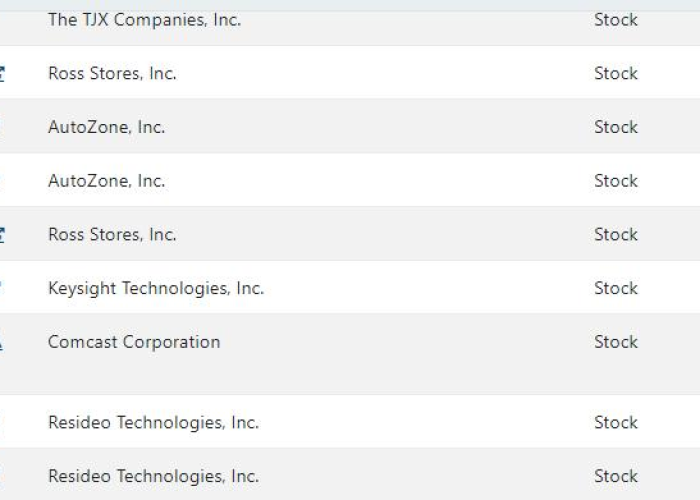Open Keysight Technologies, Inc. entry
Image resolution: width=700 pixels, height=500 pixels.
coord(156,288)
